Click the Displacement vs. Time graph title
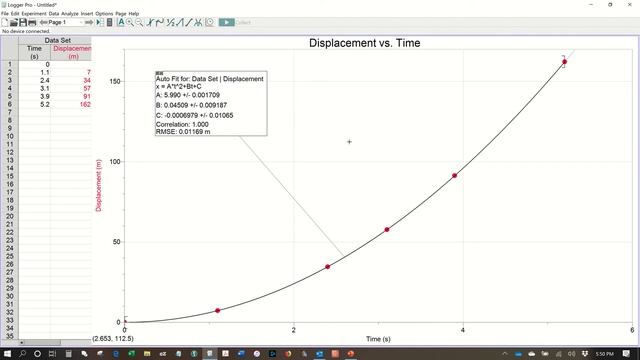 (364, 43)
